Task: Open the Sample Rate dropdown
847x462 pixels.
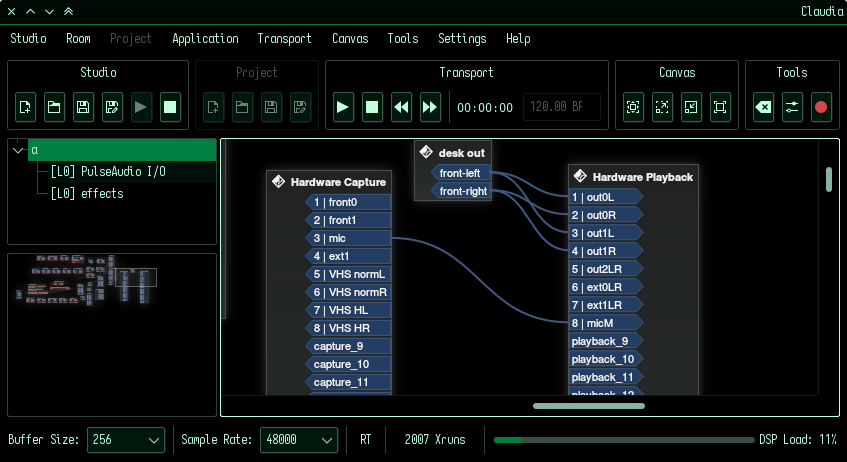Action: pos(299,440)
